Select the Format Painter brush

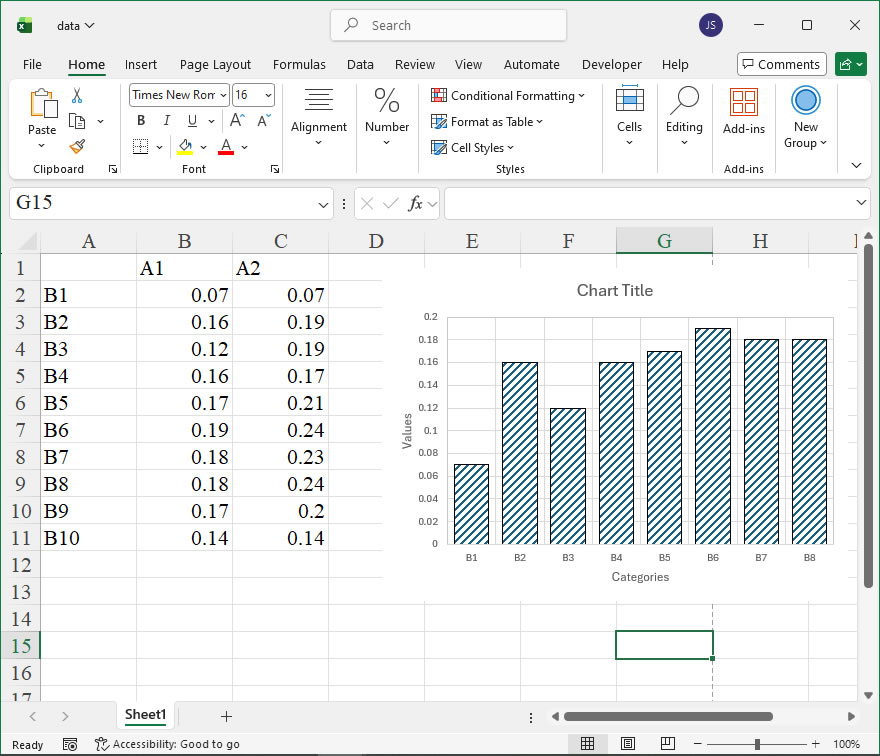[77, 146]
